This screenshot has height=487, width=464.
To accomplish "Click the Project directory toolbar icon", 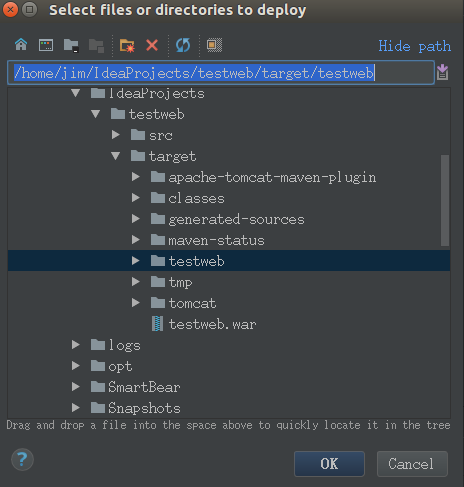I will 71,45.
